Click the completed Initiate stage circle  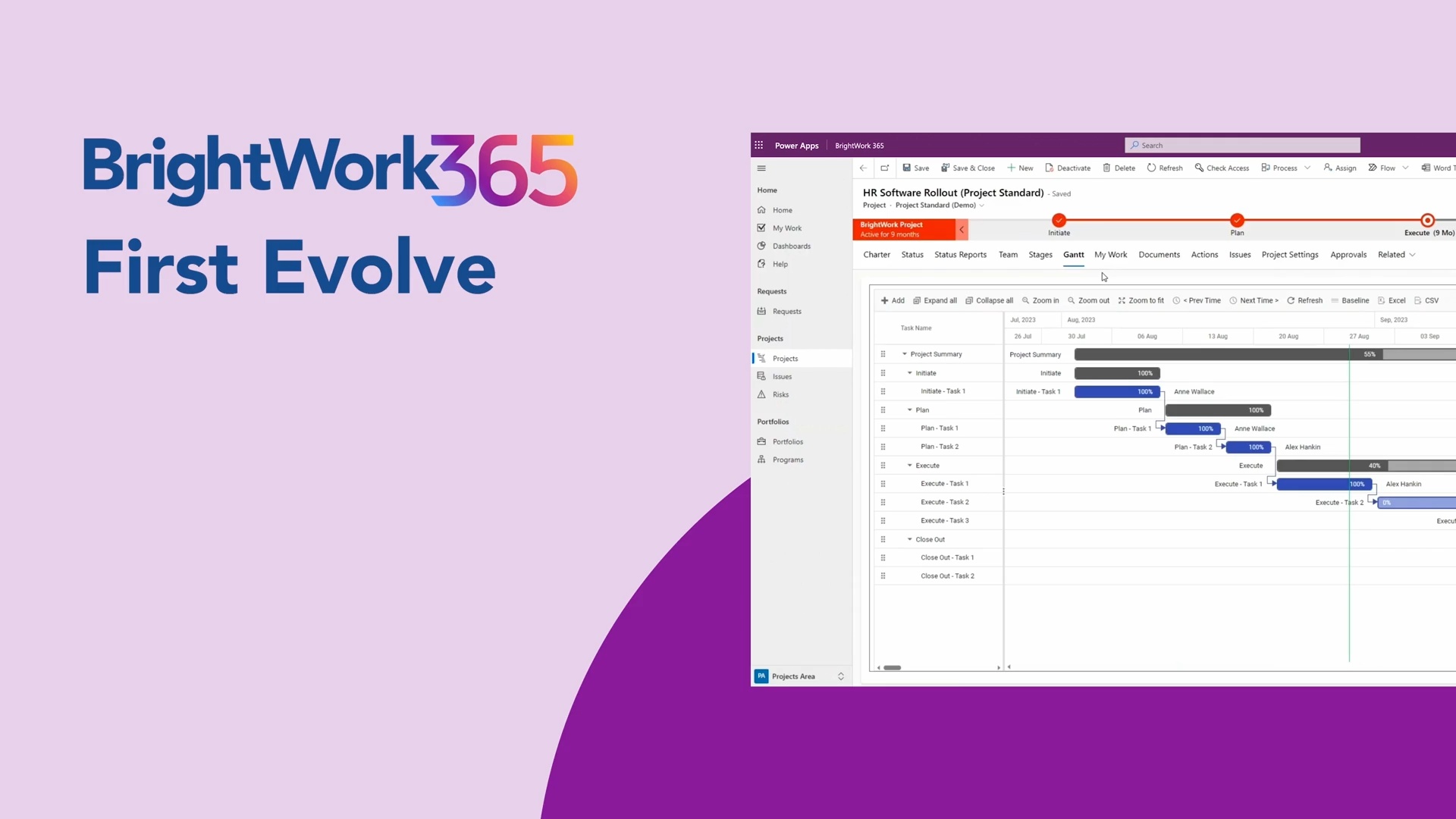[x=1059, y=221]
